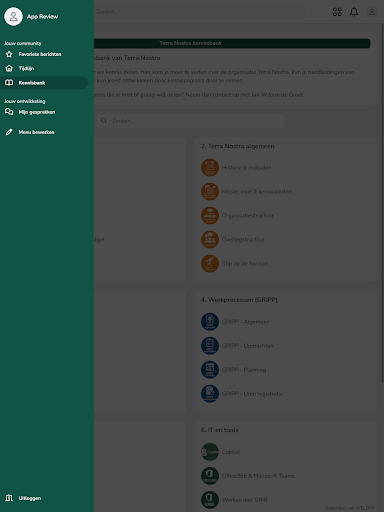Open Overlegstructuur page

(243, 240)
